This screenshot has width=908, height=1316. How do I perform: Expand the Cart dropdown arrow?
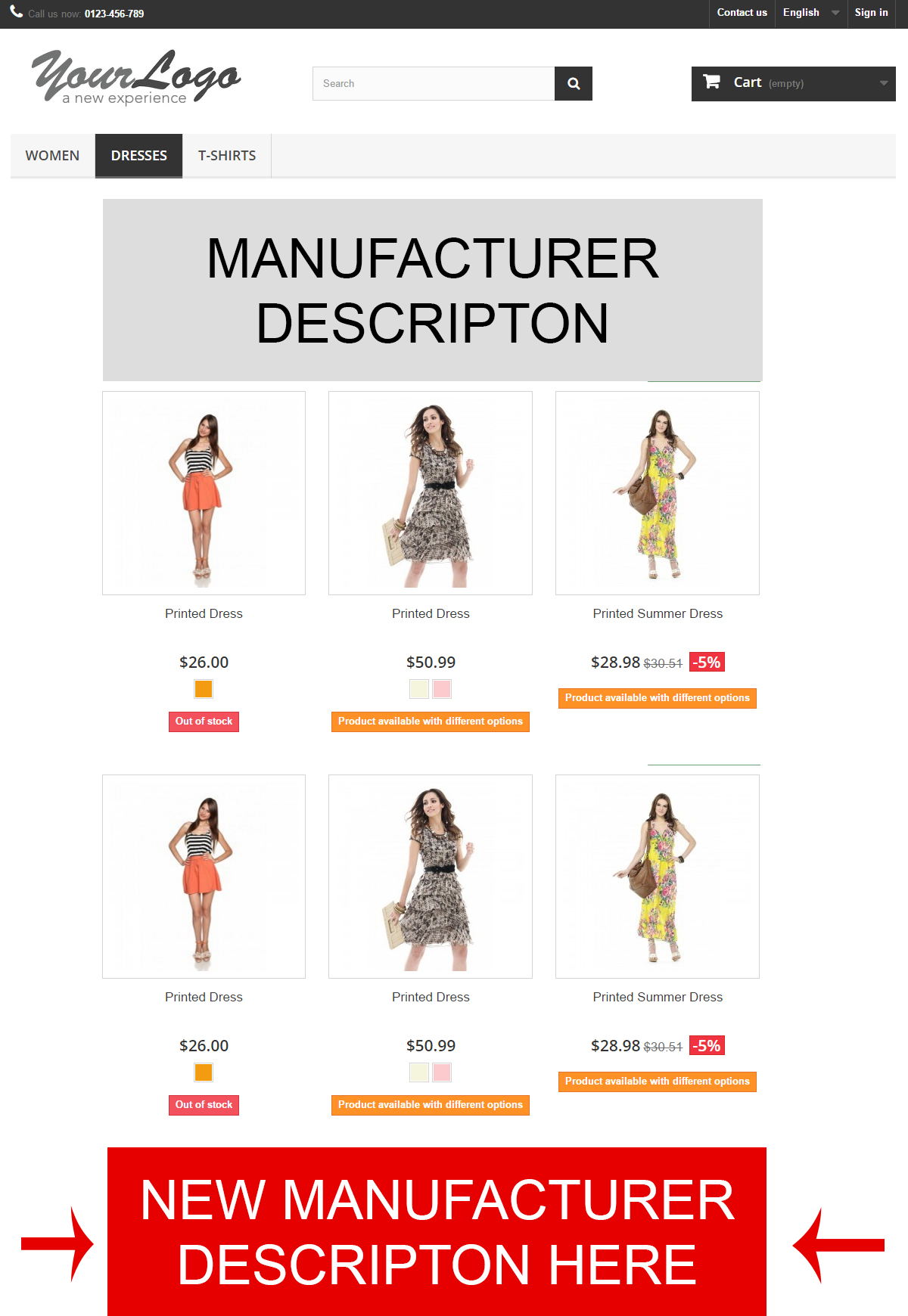click(x=883, y=83)
